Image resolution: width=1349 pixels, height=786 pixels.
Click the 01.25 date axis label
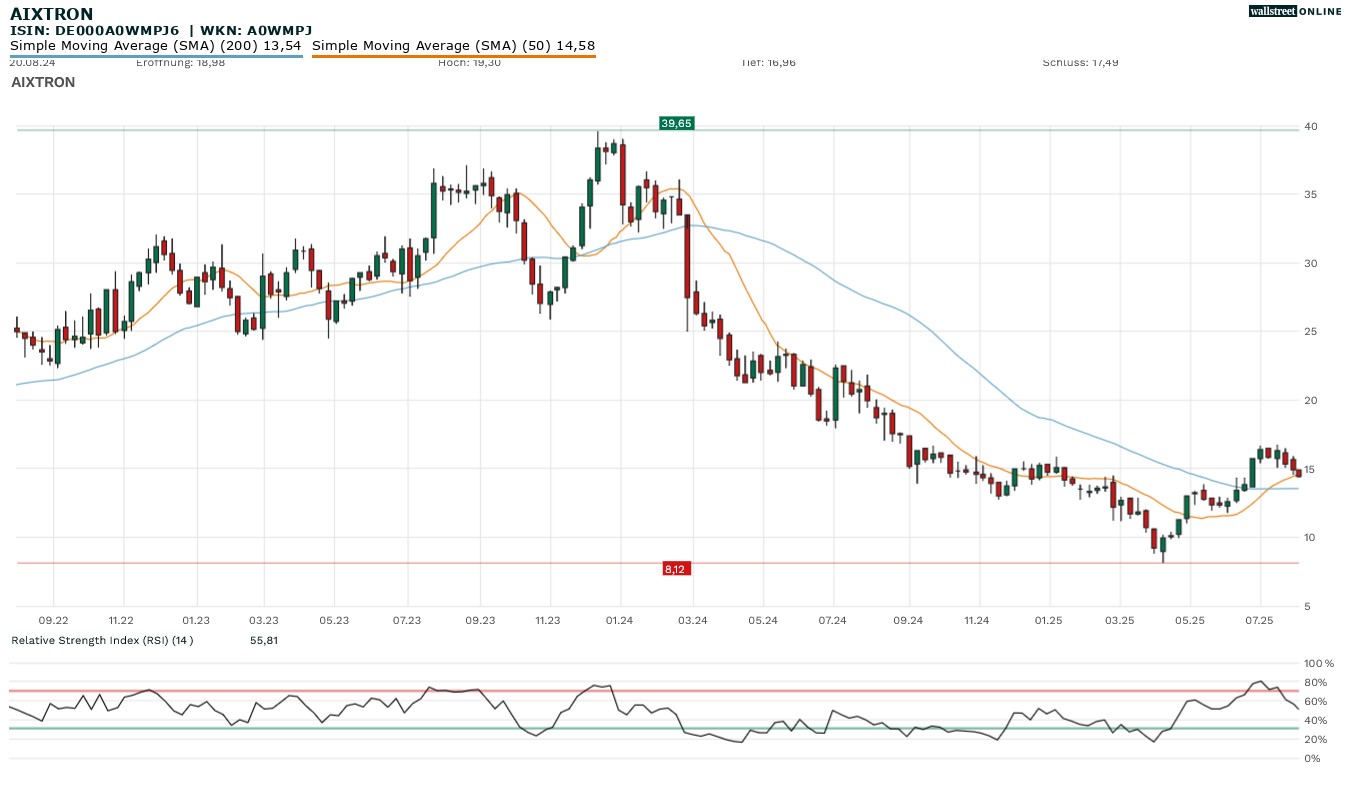click(1048, 621)
